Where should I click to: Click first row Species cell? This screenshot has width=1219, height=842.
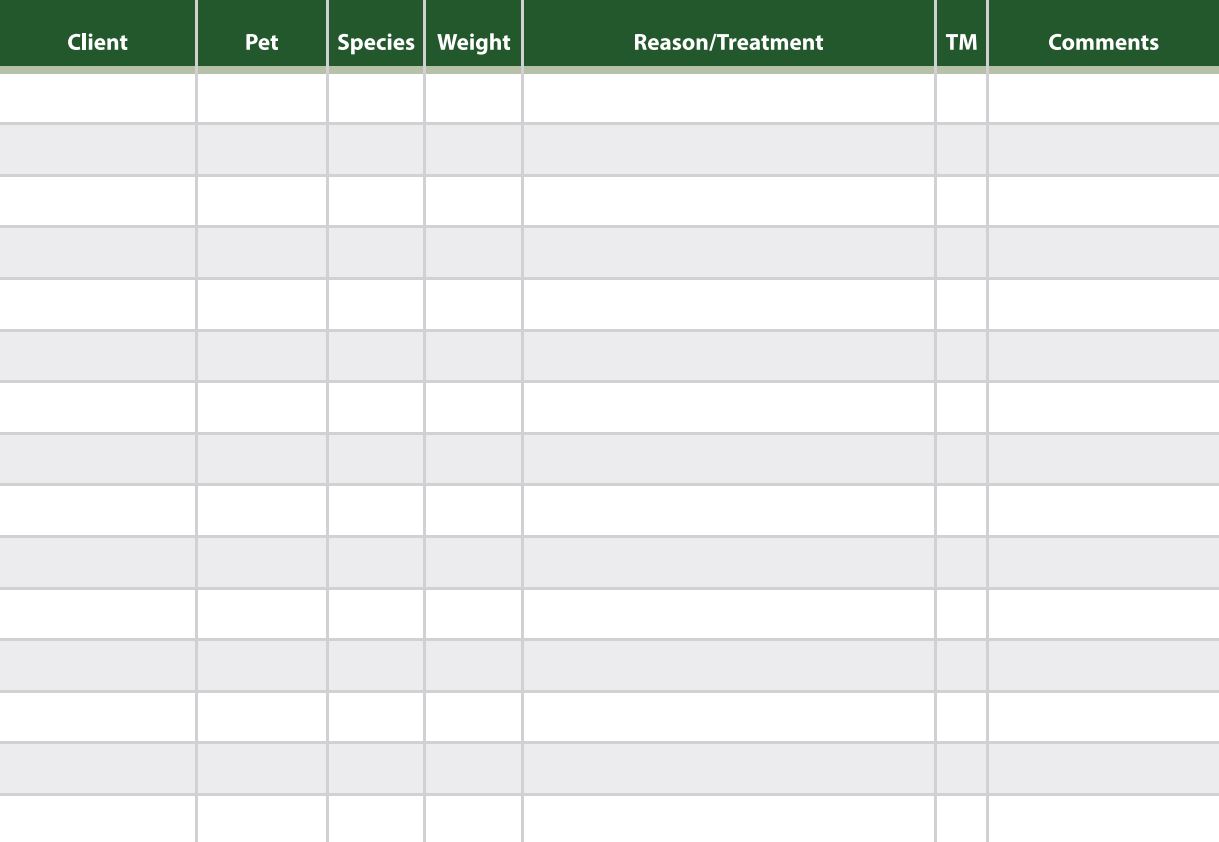(376, 98)
